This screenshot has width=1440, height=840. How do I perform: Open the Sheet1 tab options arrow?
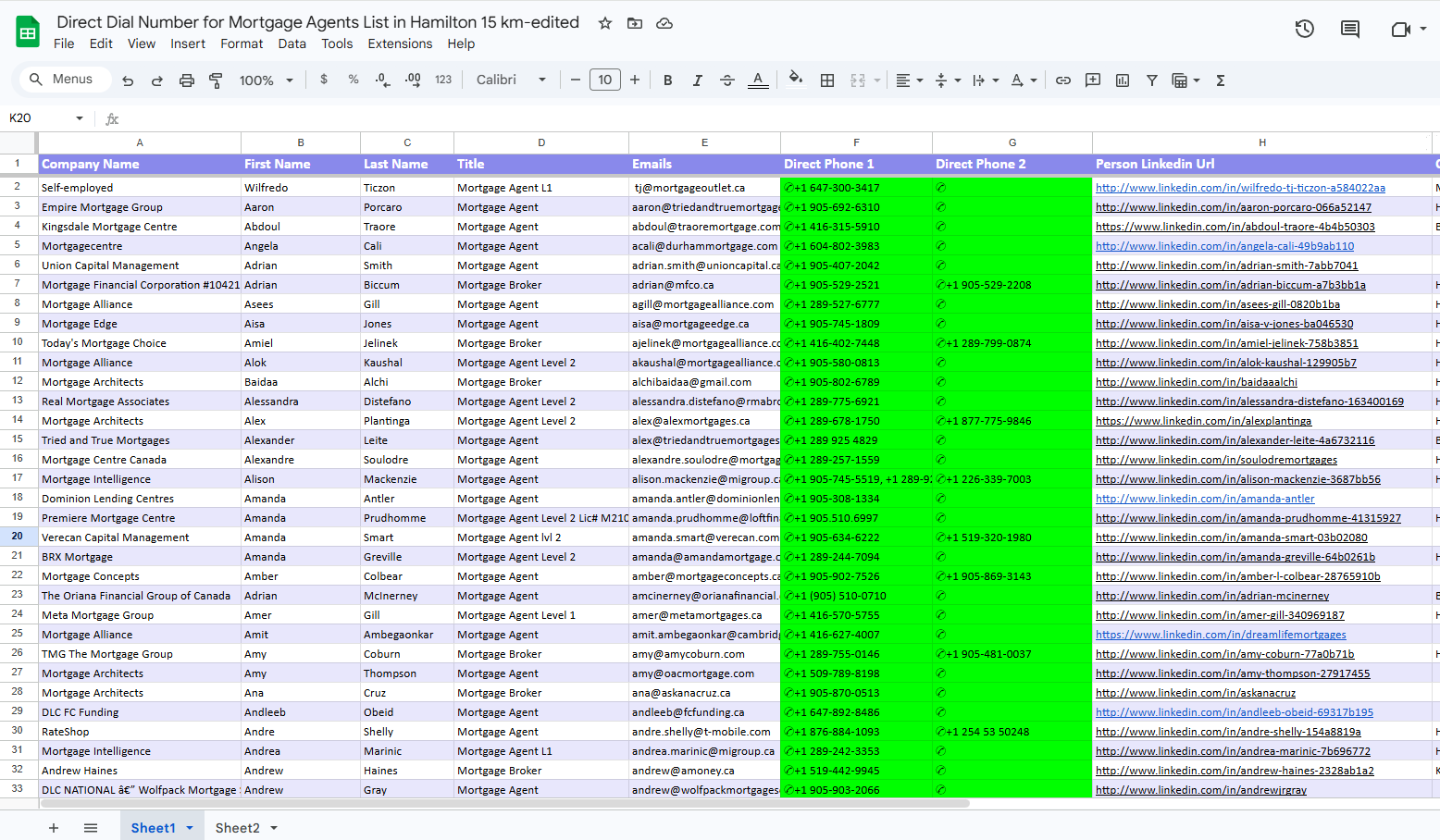pyautogui.click(x=190, y=828)
